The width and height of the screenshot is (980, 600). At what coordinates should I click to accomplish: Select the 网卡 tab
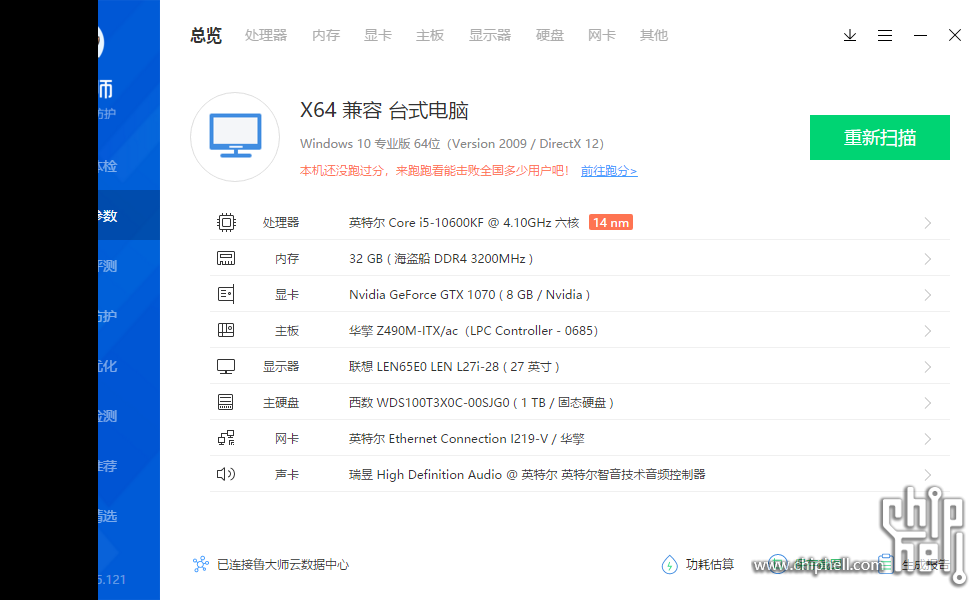[601, 36]
